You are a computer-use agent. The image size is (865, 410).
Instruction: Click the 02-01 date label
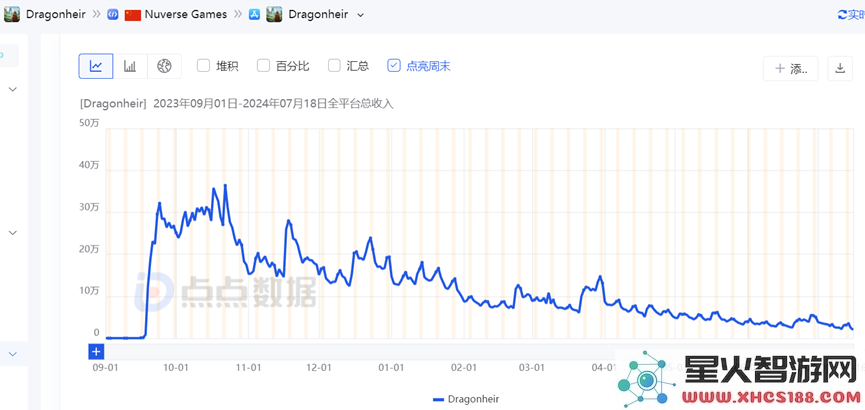tap(463, 368)
